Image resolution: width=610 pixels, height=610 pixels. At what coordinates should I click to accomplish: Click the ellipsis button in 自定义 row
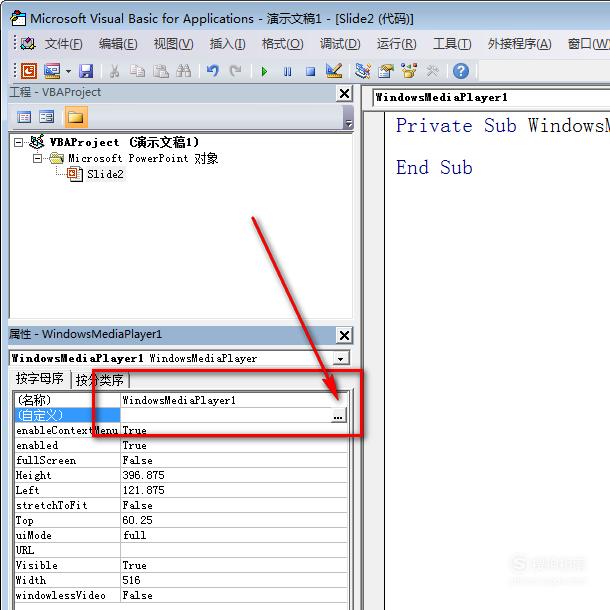click(x=338, y=415)
